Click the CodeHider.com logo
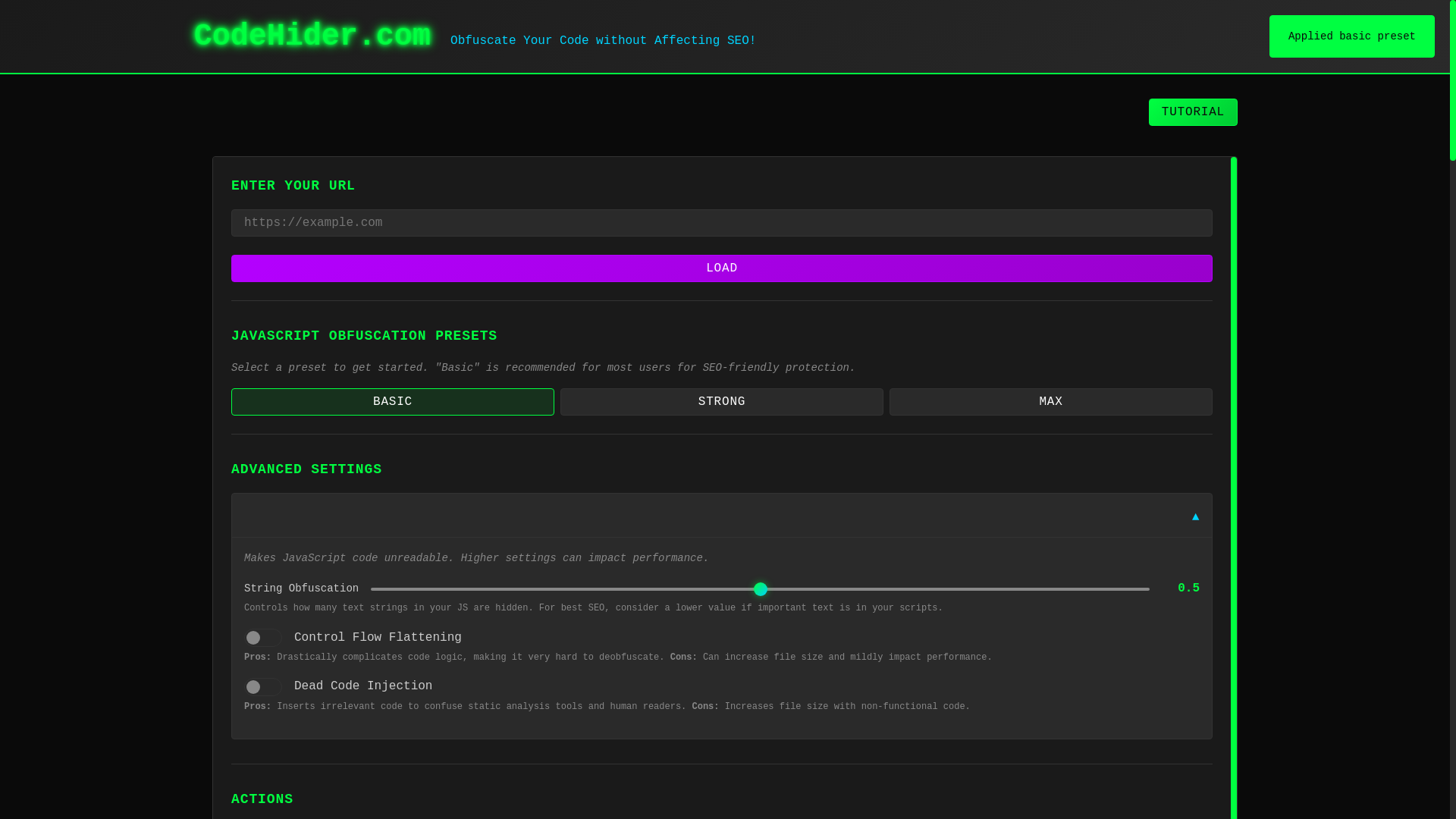 (312, 36)
